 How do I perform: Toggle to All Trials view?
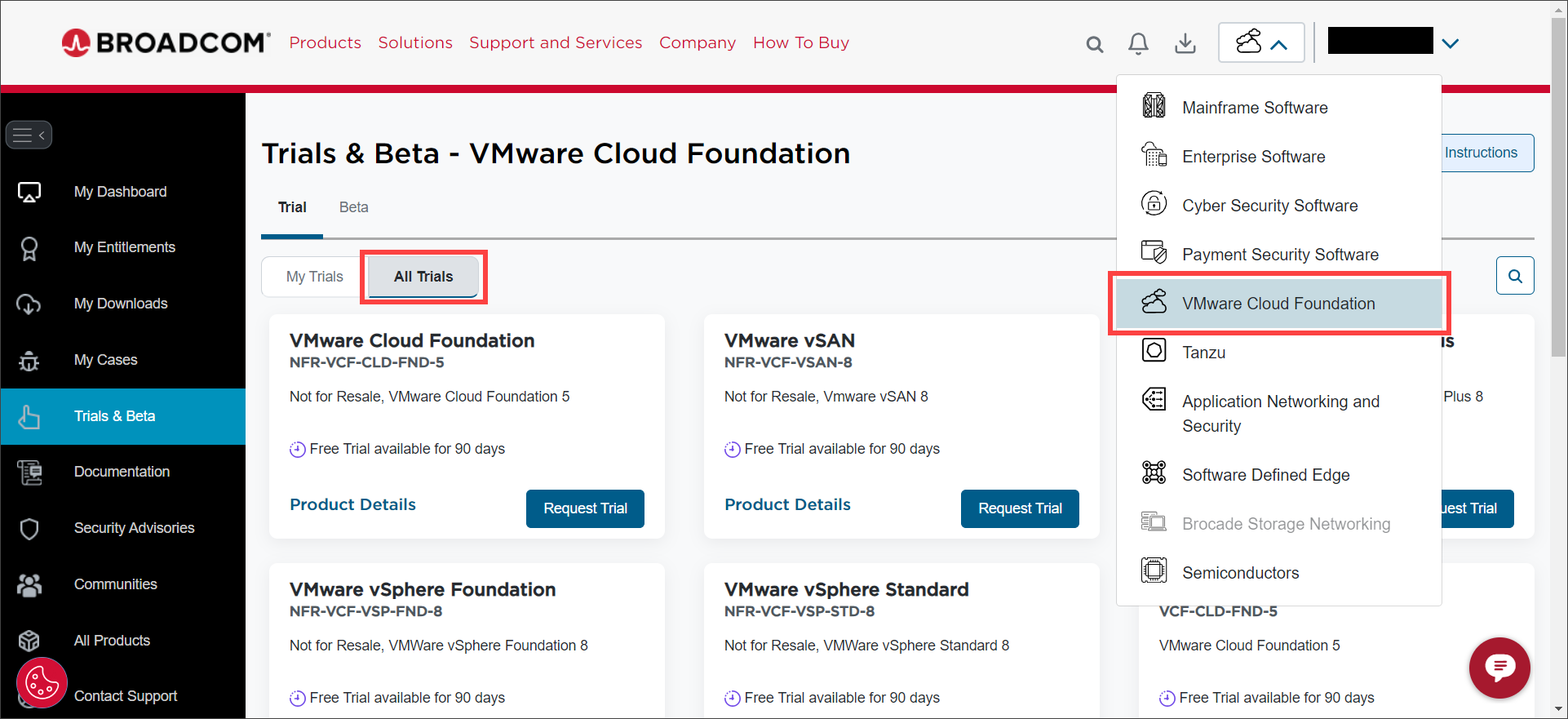tap(423, 277)
